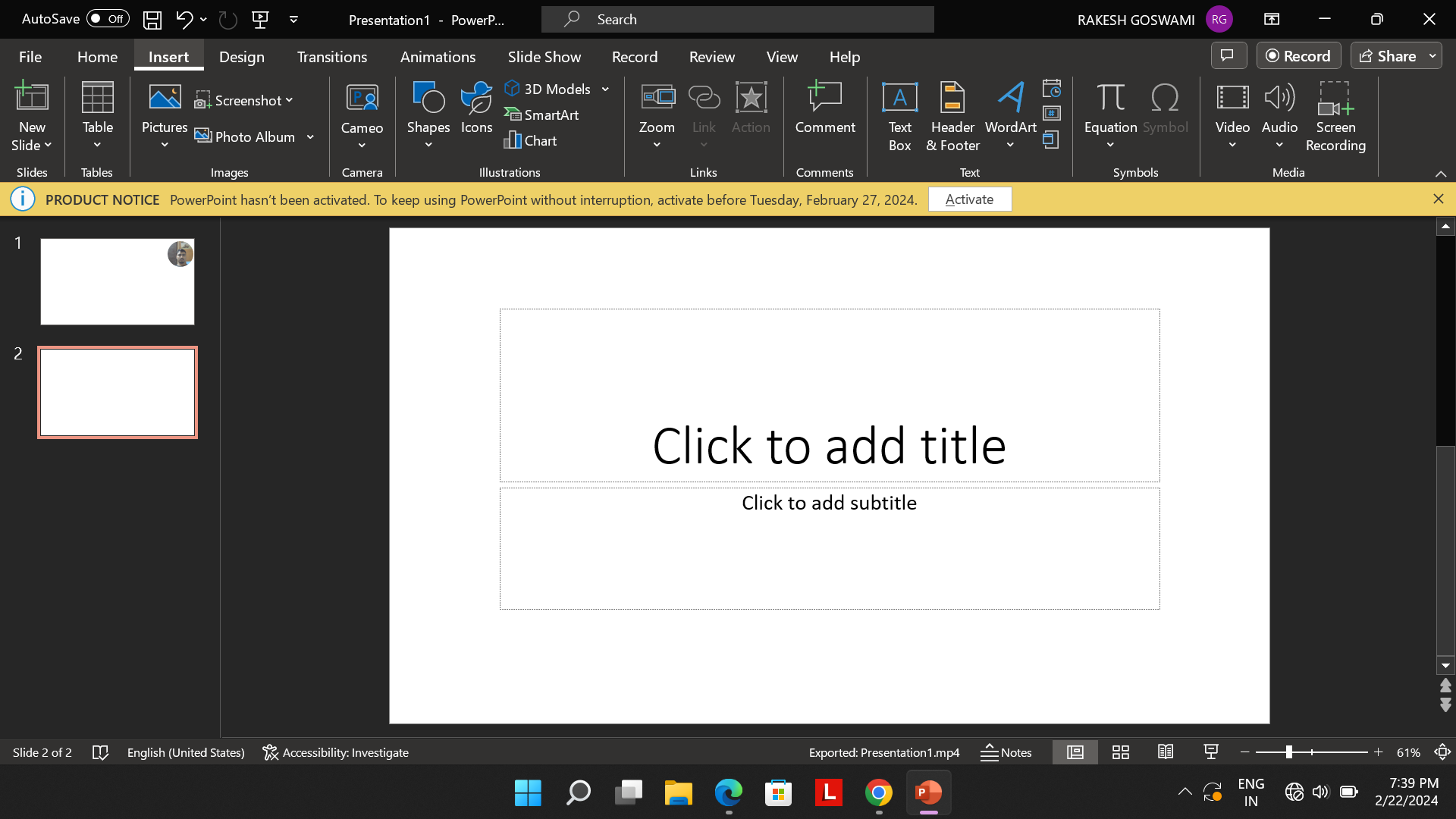Toggle AutoSave switch on

tap(108, 19)
